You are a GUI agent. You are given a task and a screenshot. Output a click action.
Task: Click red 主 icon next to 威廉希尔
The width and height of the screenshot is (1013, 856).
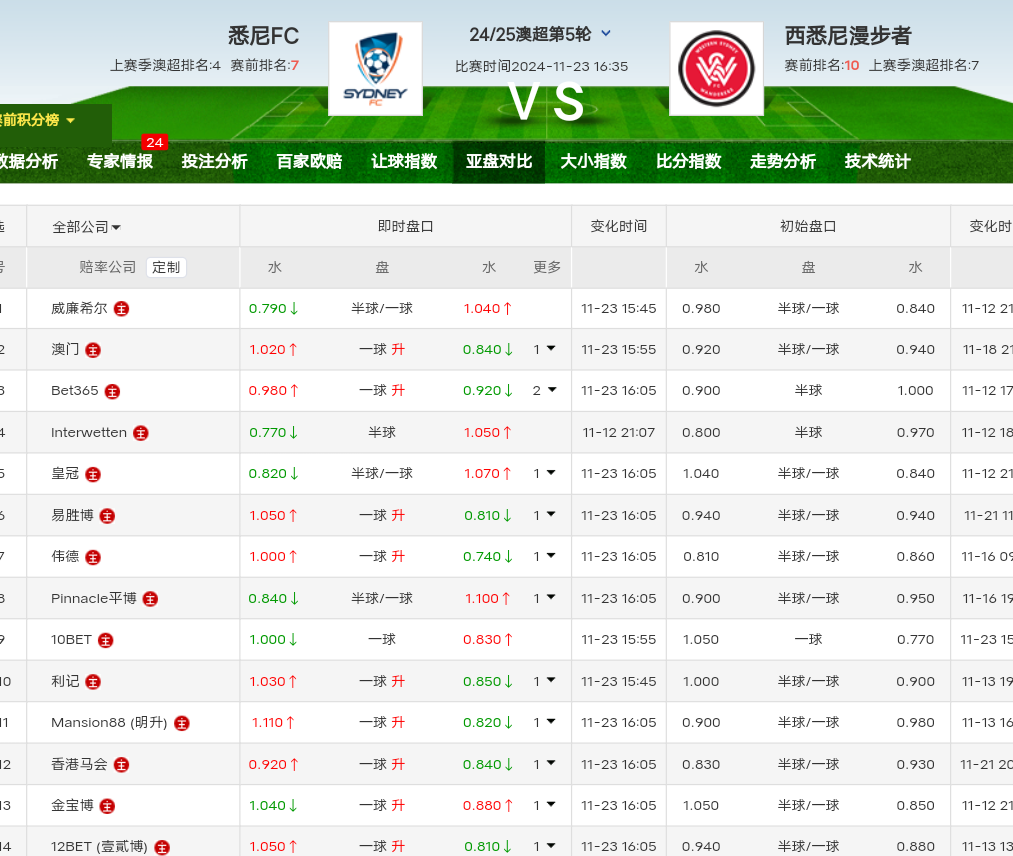click(121, 309)
